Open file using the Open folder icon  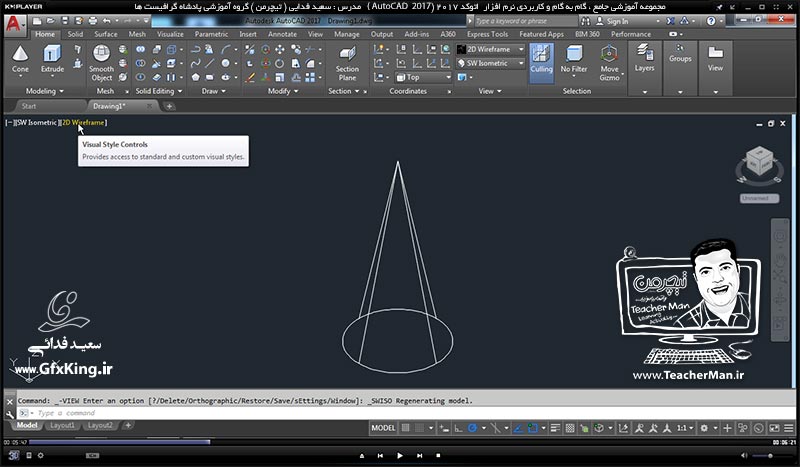[51, 21]
